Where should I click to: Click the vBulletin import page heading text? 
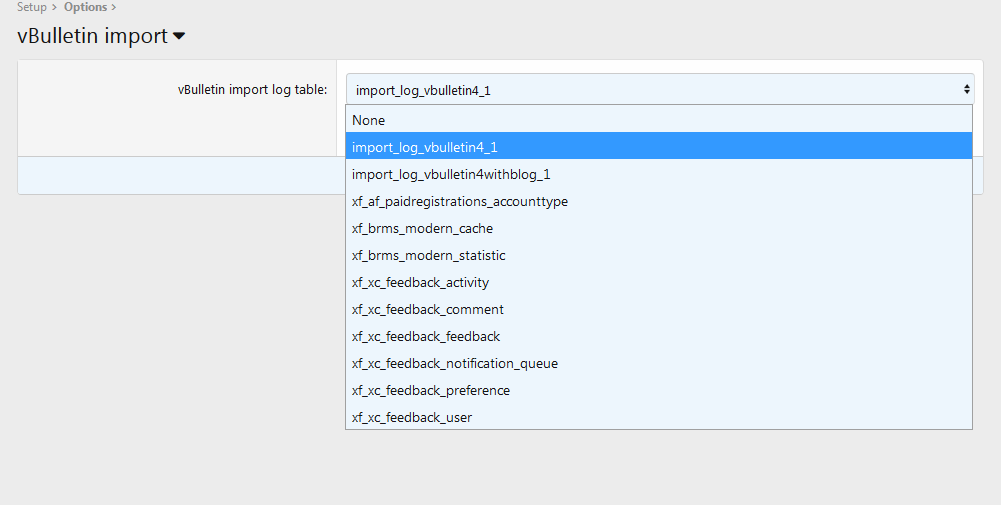[x=92, y=36]
